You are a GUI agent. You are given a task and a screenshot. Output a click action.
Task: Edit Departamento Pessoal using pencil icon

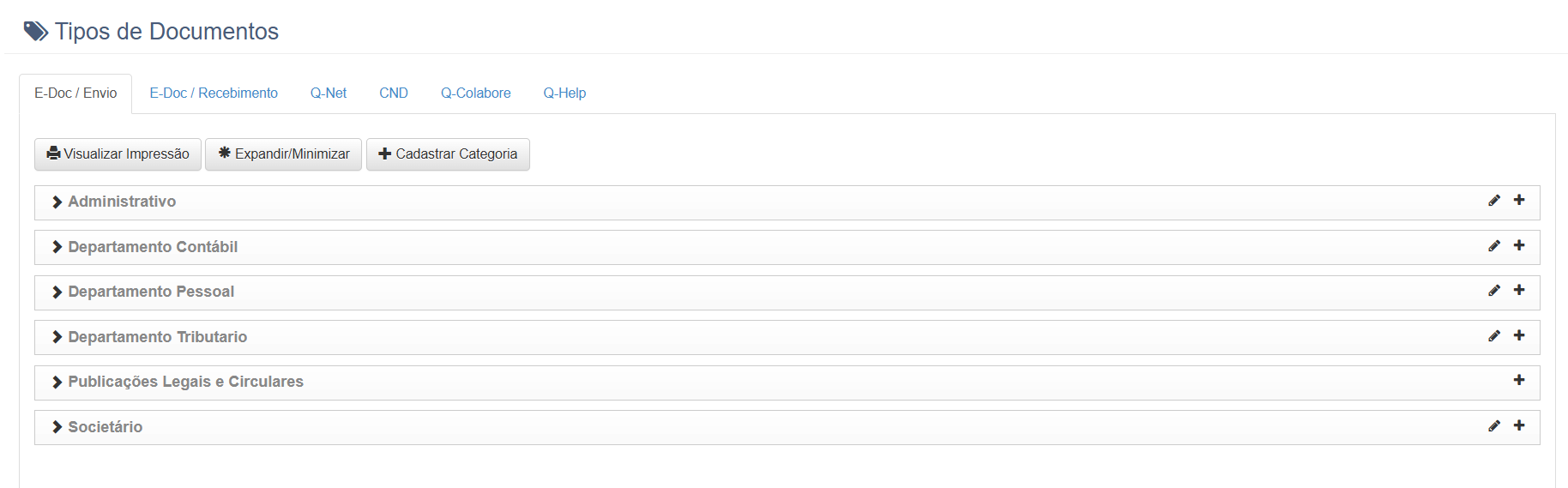[x=1494, y=291]
